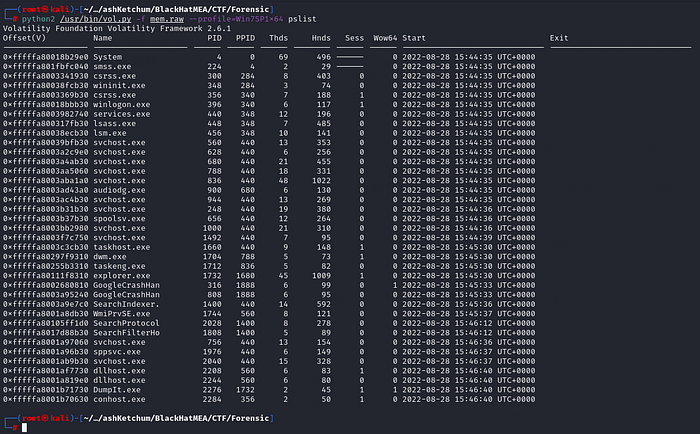The width and height of the screenshot is (700, 434).
Task: Click the PPID column header
Action: pyautogui.click(x=245, y=37)
